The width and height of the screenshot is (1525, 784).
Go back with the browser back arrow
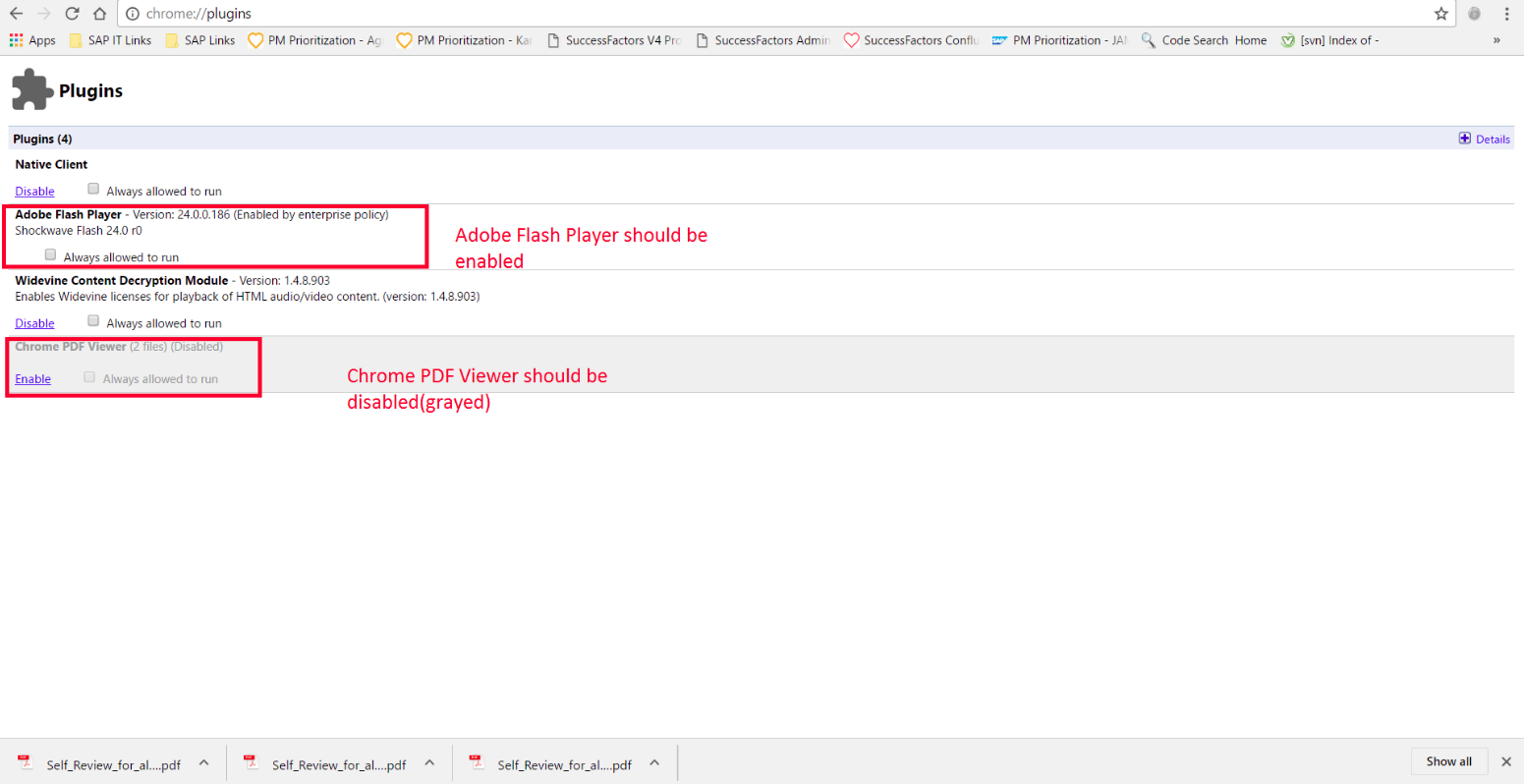tap(16, 14)
